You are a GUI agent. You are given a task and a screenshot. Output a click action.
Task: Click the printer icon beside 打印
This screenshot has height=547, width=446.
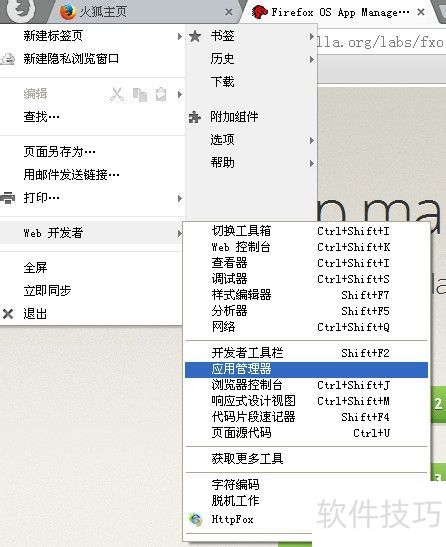(x=8, y=198)
